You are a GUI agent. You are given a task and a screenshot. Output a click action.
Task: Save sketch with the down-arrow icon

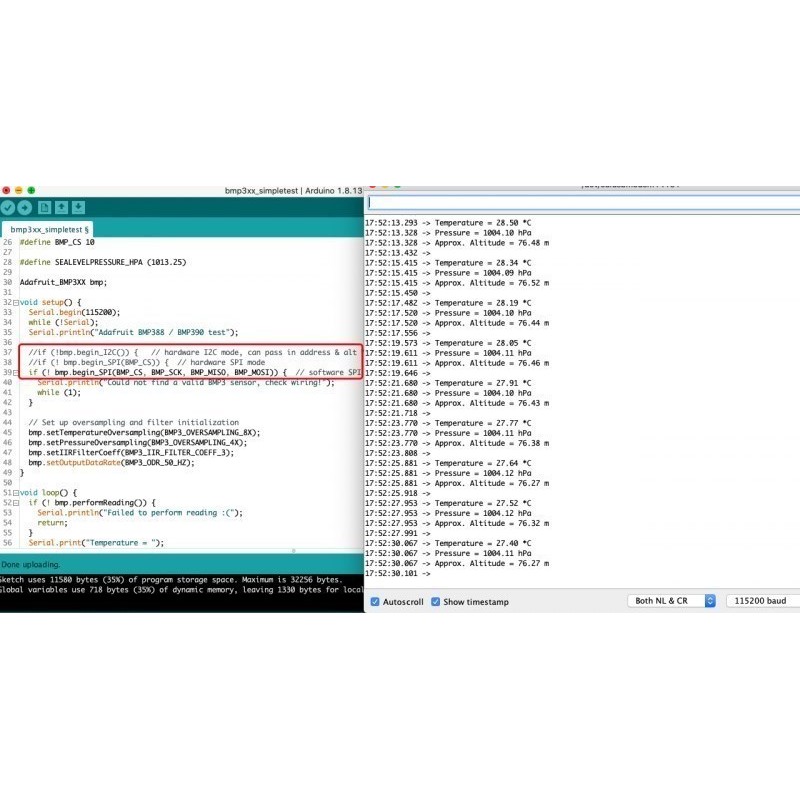pyautogui.click(x=78, y=207)
